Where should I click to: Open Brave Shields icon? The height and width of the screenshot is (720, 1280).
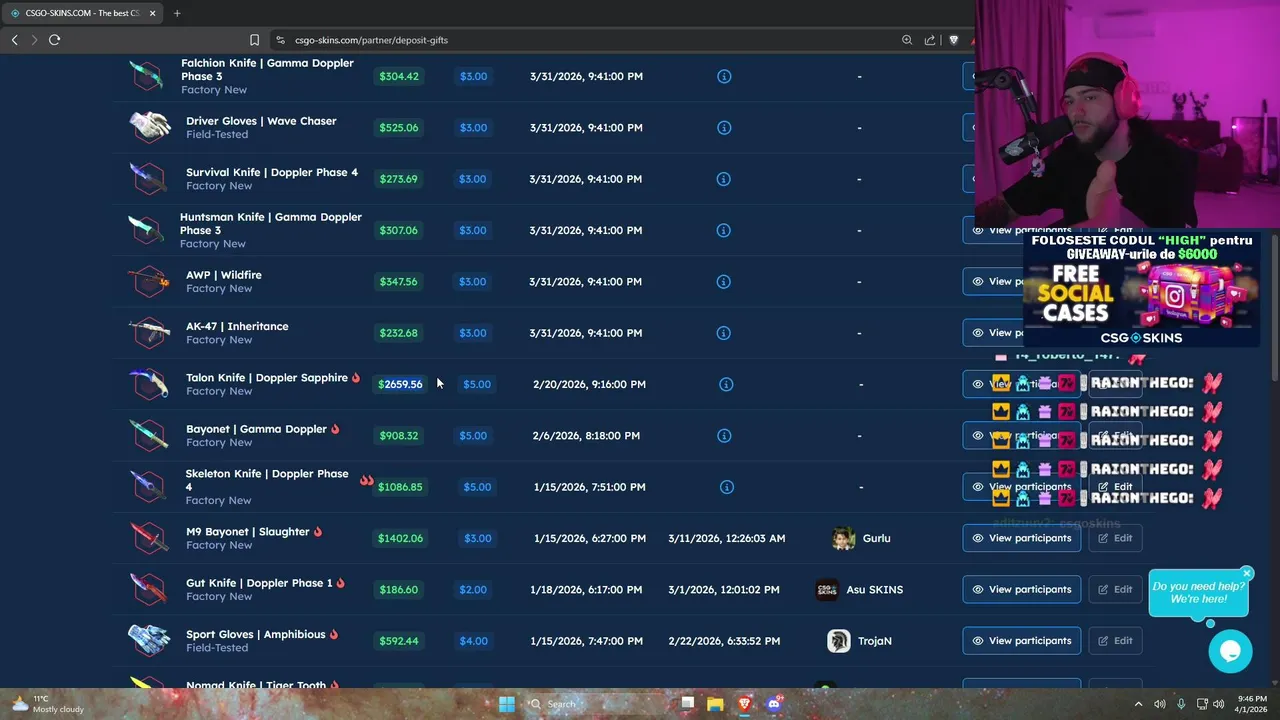(x=953, y=40)
